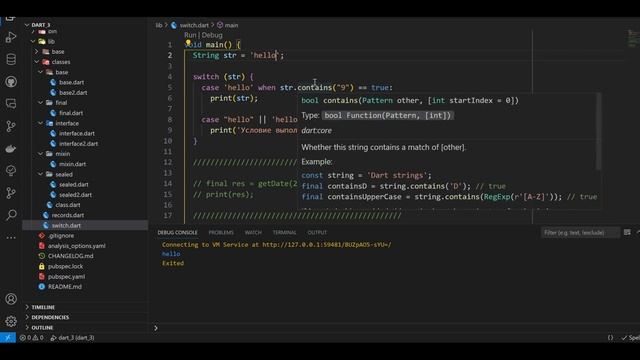The image size is (640, 360).
Task: Open the VM Service URL in debug console
Action: coord(327,244)
